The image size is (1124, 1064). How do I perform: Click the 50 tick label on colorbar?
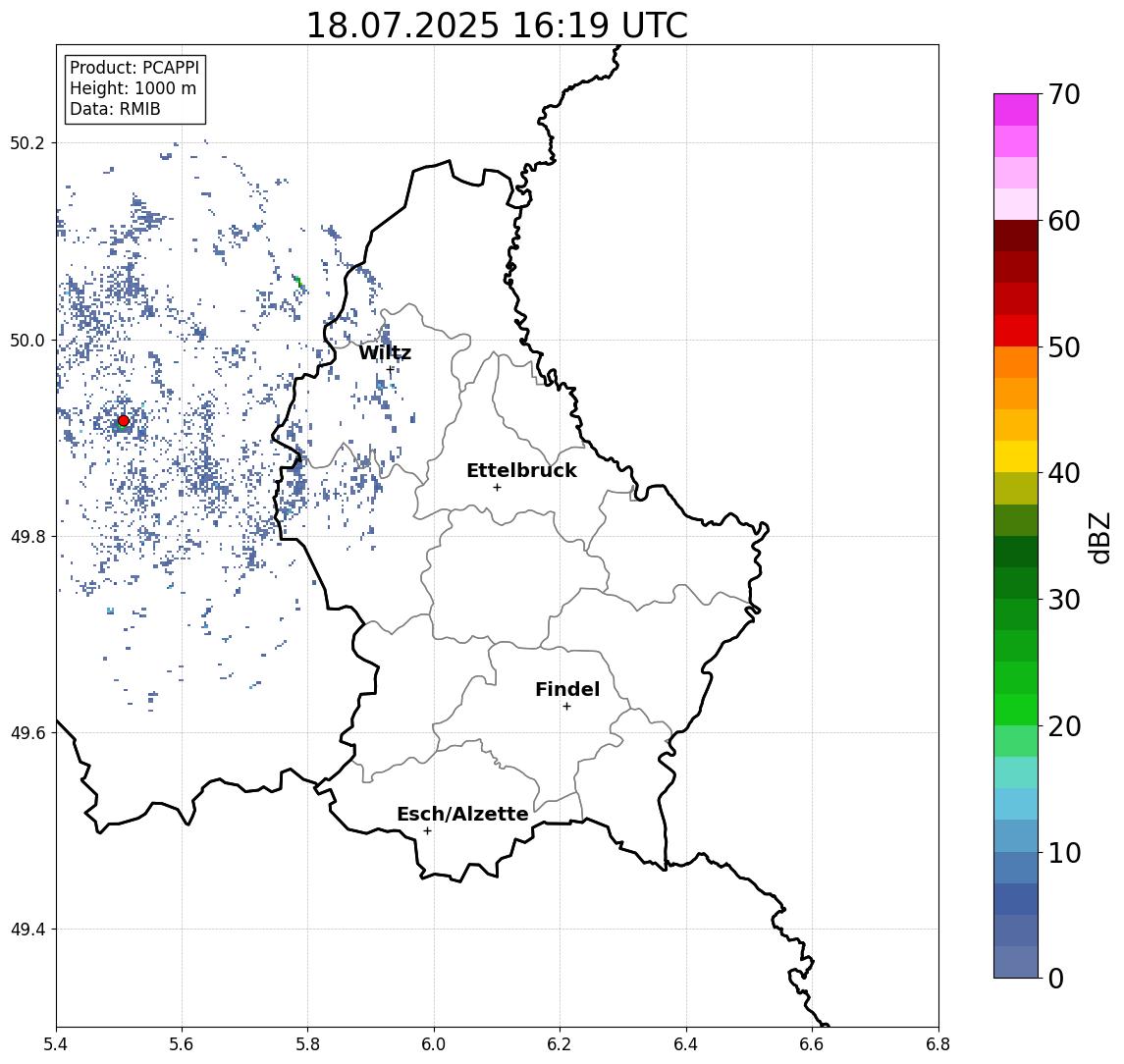pyautogui.click(x=1064, y=347)
